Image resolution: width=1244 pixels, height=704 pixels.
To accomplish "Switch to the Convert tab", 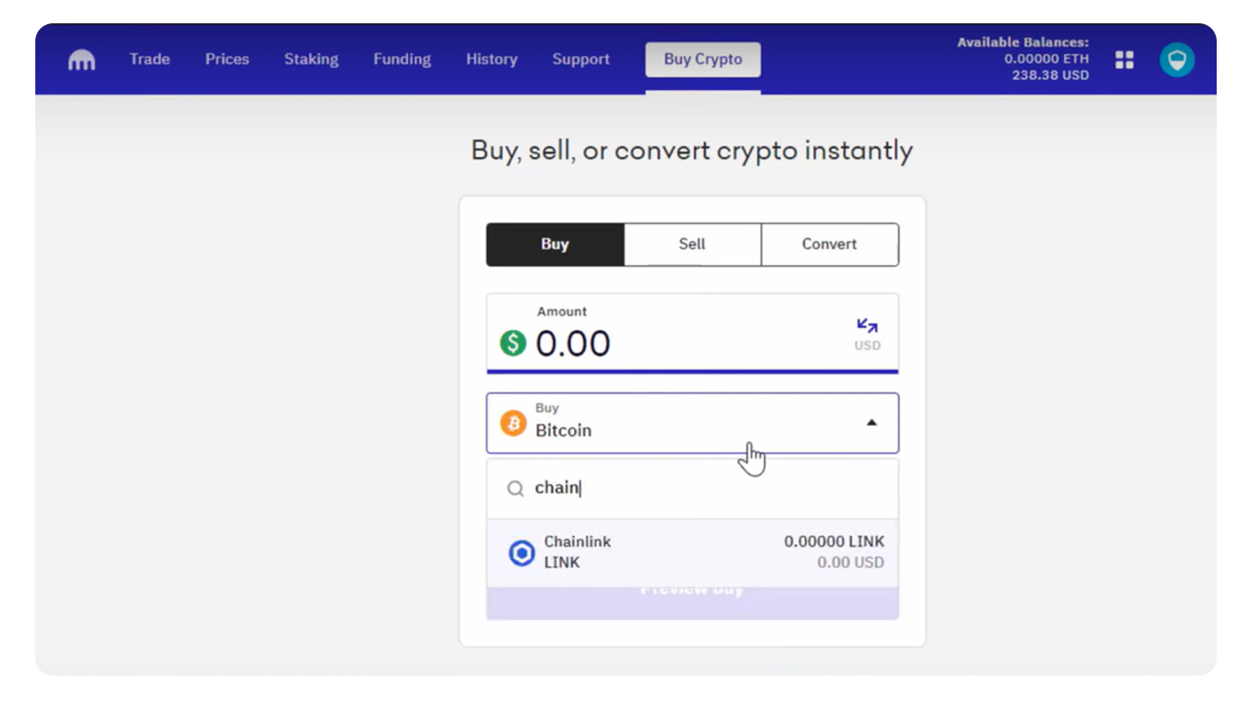I will [x=830, y=244].
